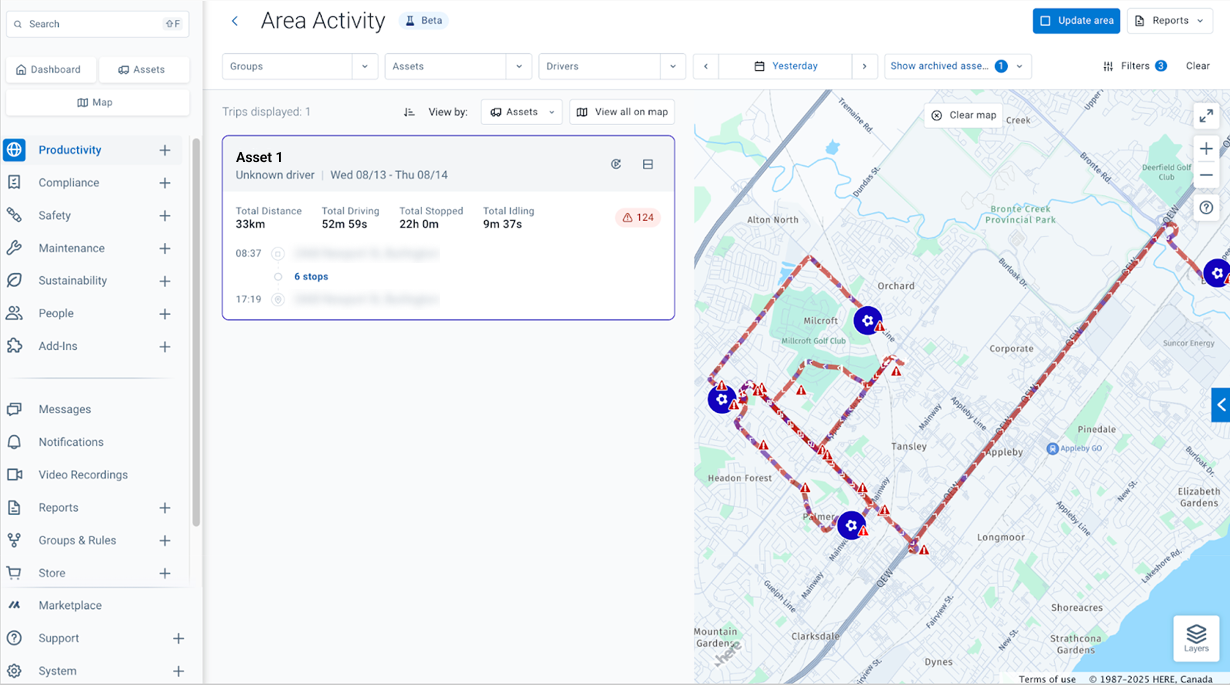Switch to the Dashboard tab
1230x685 pixels.
(50, 69)
